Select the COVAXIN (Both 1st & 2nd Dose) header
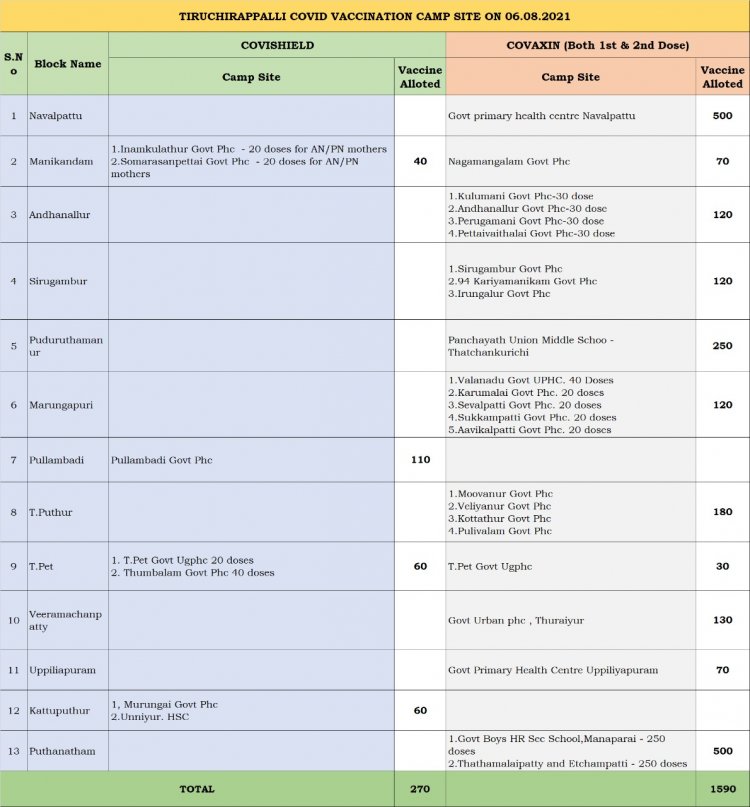The image size is (750, 807). point(596,45)
